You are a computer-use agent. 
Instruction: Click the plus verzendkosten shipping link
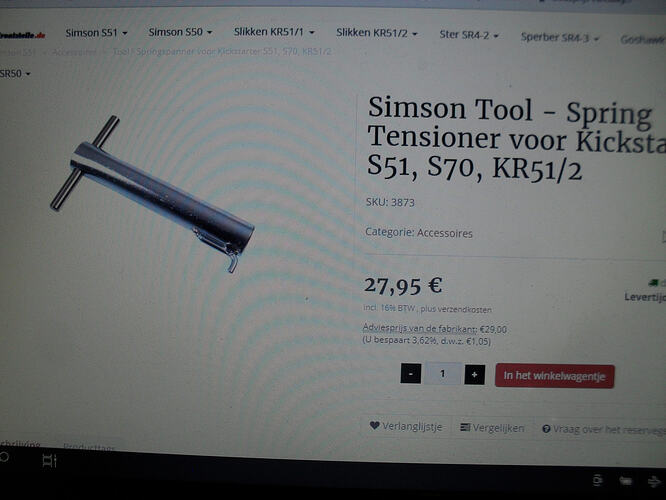click(x=456, y=309)
